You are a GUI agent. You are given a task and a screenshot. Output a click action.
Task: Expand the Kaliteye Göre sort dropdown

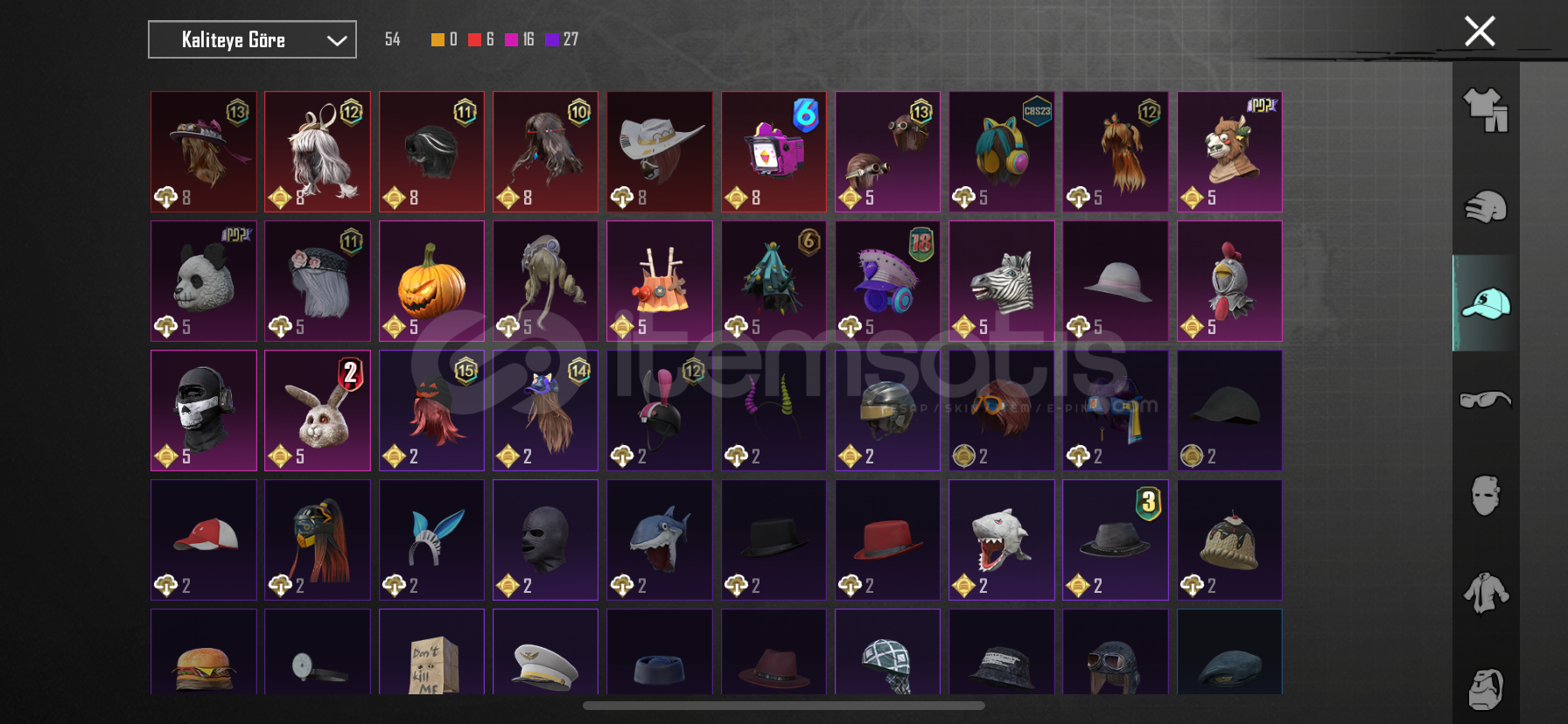click(x=252, y=39)
